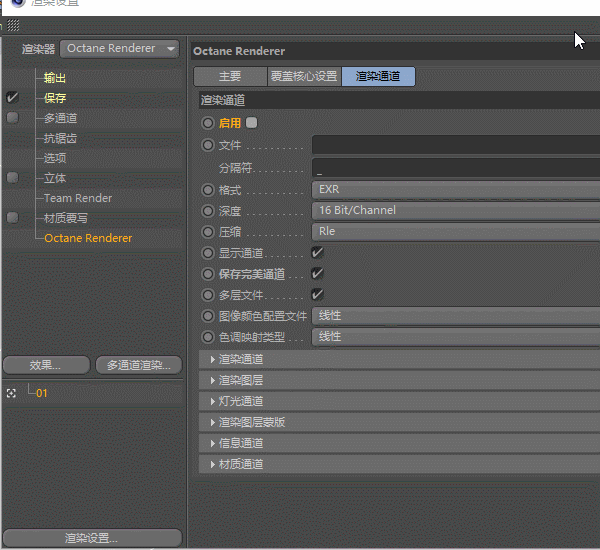
Task: Click the 压缩 keyframe circle
Action: (x=208, y=232)
